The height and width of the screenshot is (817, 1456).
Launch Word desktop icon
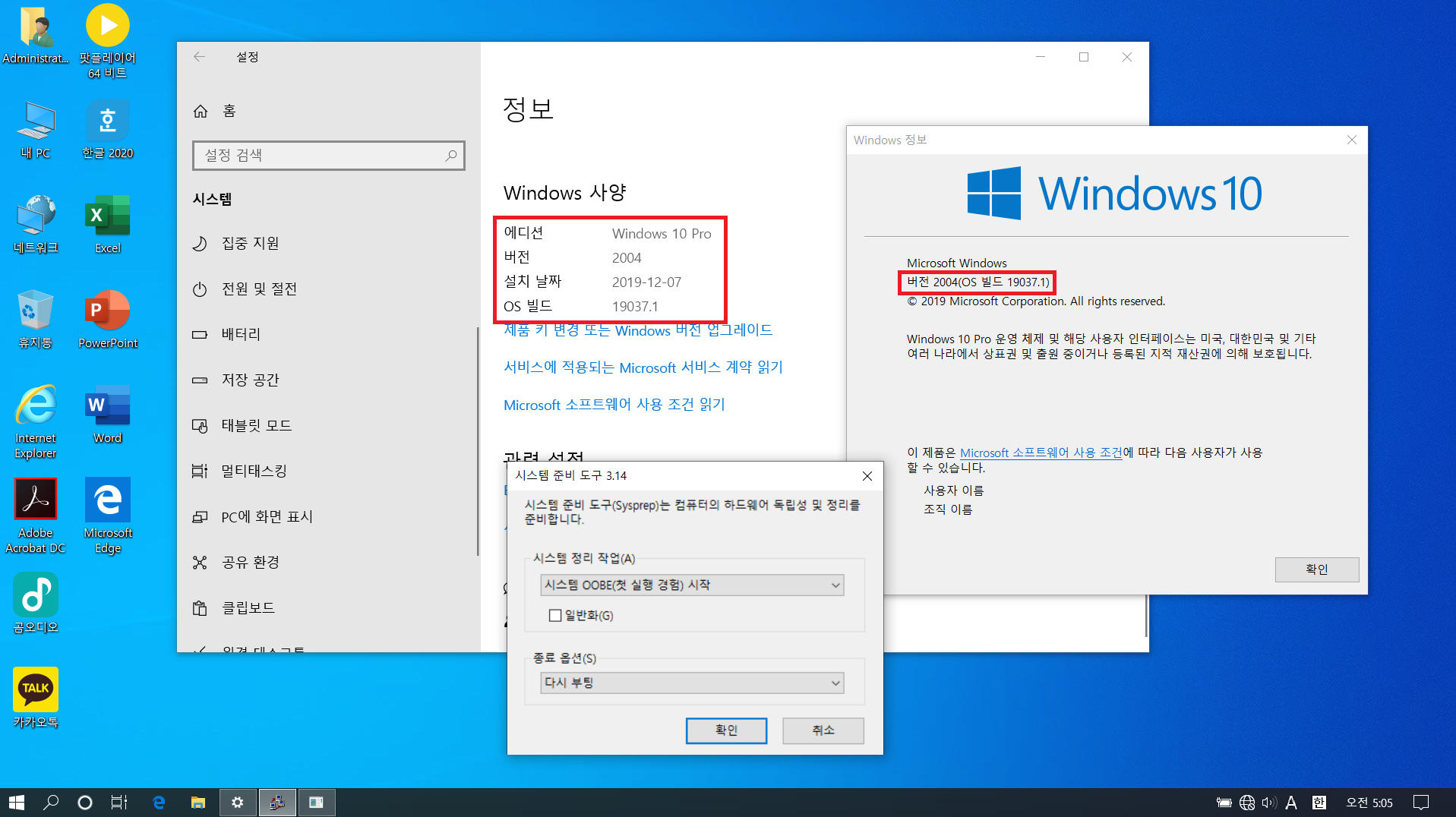(108, 415)
